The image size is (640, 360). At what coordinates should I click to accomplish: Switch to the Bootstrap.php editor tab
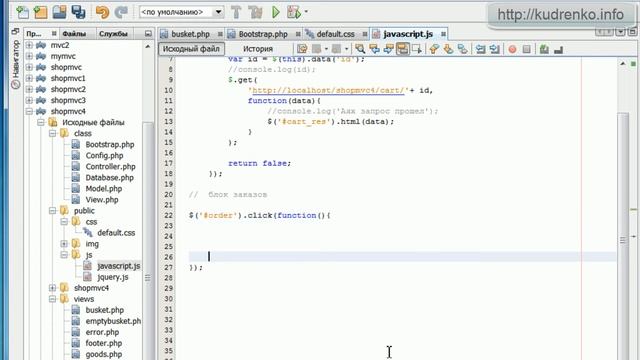pos(263,34)
